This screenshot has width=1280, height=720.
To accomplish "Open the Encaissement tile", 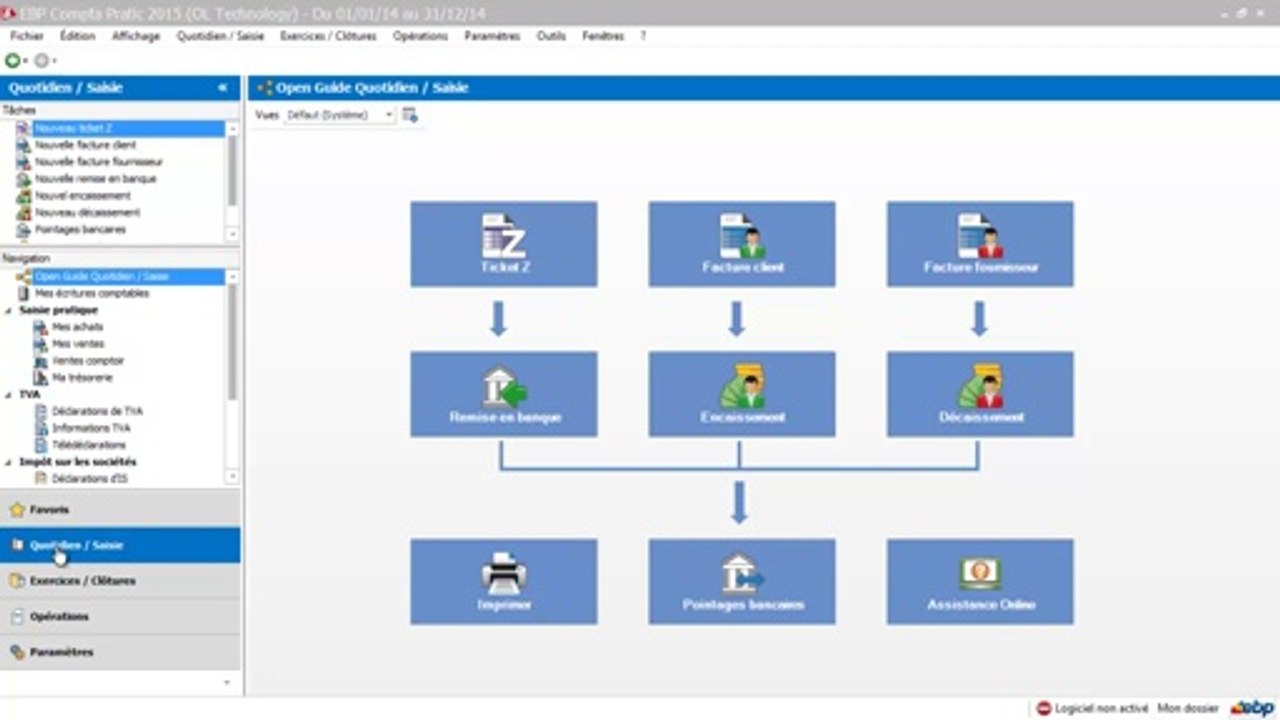I will 741,394.
